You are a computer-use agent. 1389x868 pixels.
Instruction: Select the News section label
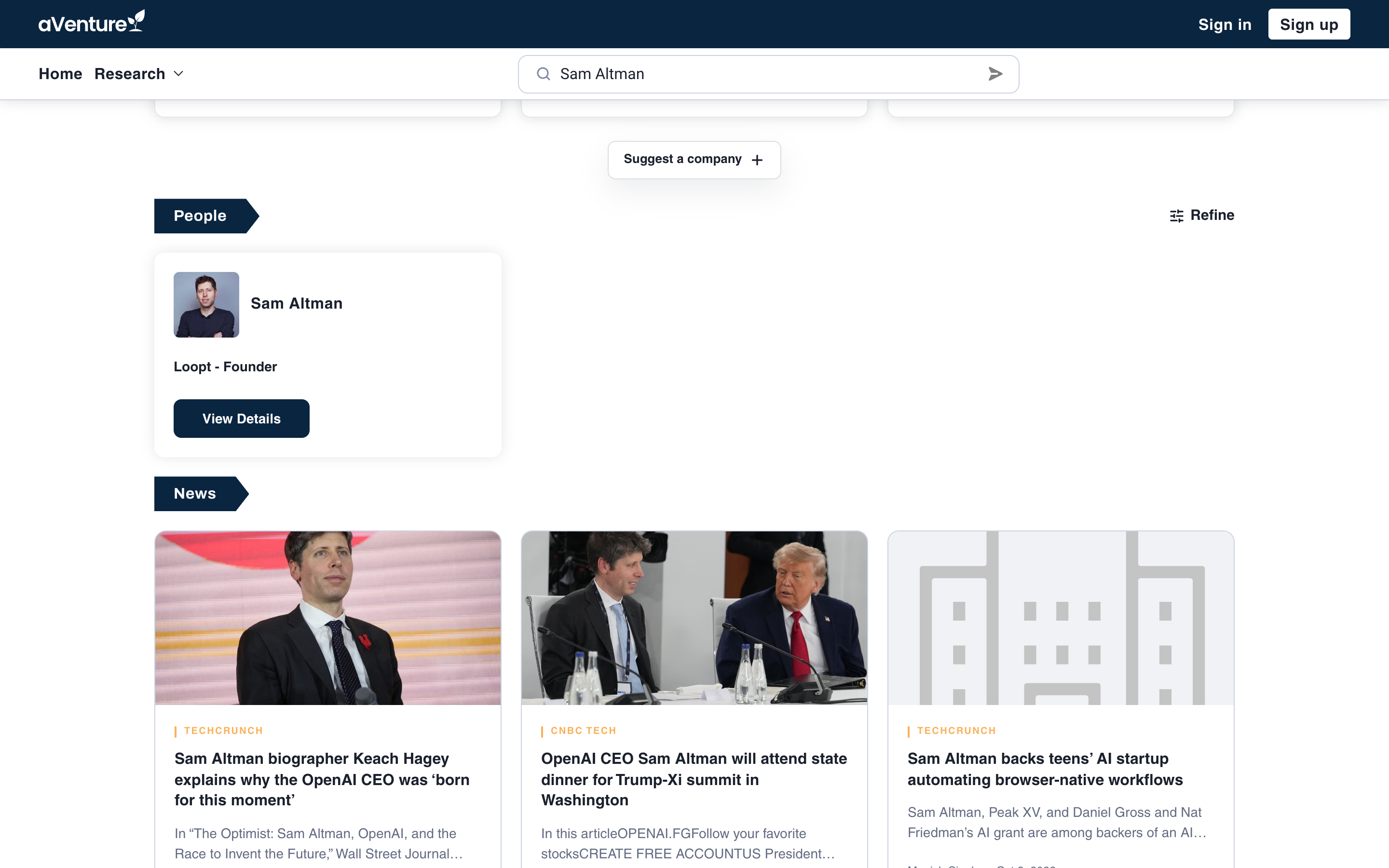tap(201, 494)
